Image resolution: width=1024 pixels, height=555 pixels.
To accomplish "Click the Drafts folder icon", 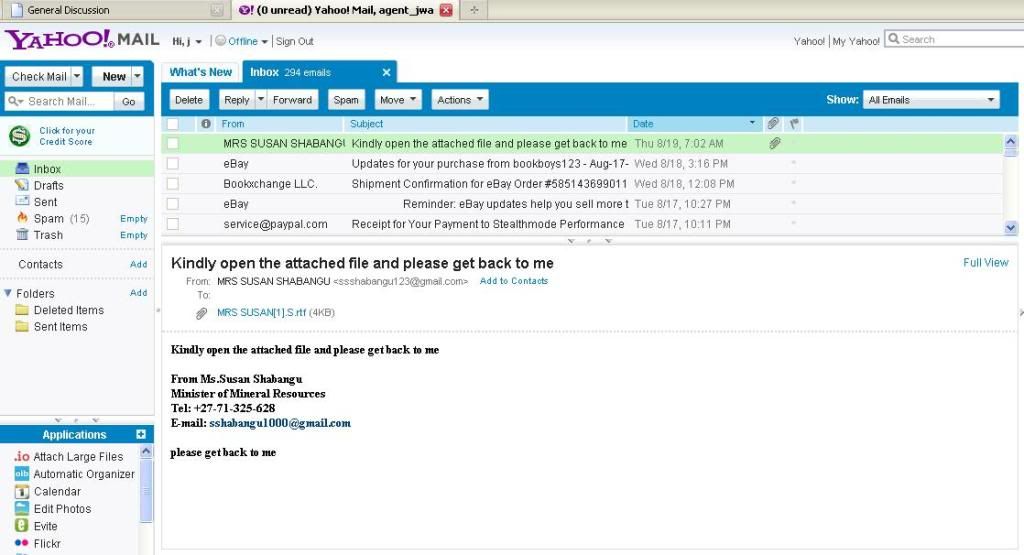I will [22, 185].
